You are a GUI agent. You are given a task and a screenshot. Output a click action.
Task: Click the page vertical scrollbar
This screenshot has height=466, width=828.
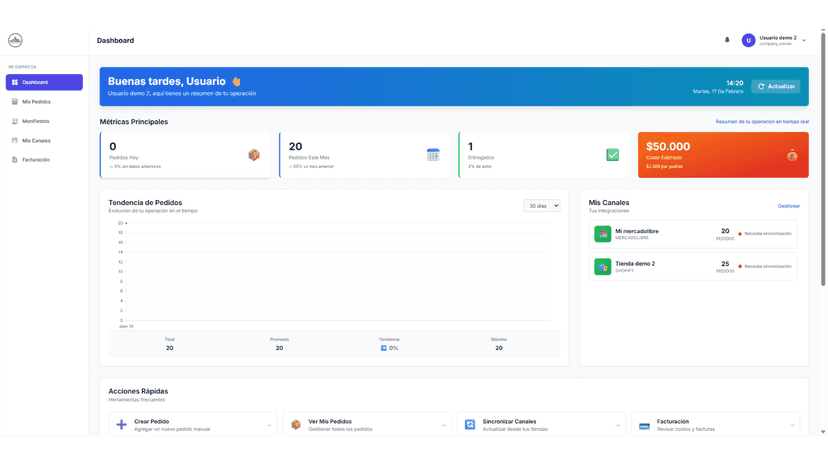pyautogui.click(x=823, y=159)
